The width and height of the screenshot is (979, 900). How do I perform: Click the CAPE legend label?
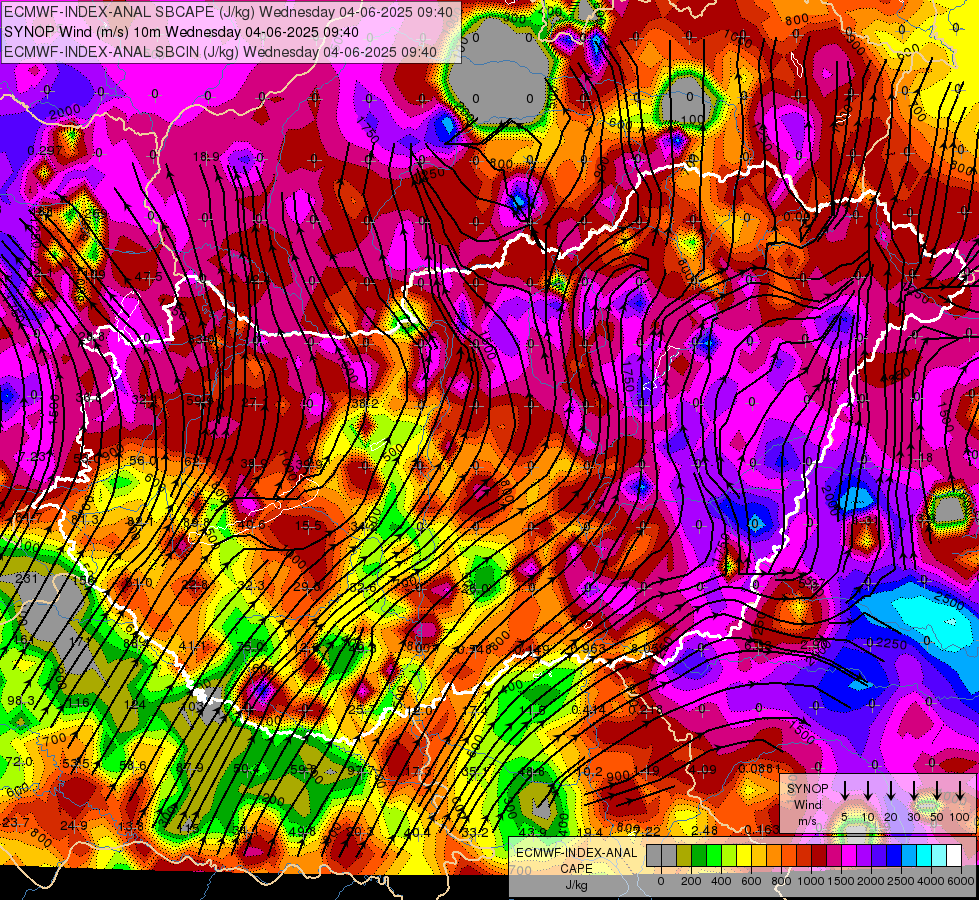(576, 869)
